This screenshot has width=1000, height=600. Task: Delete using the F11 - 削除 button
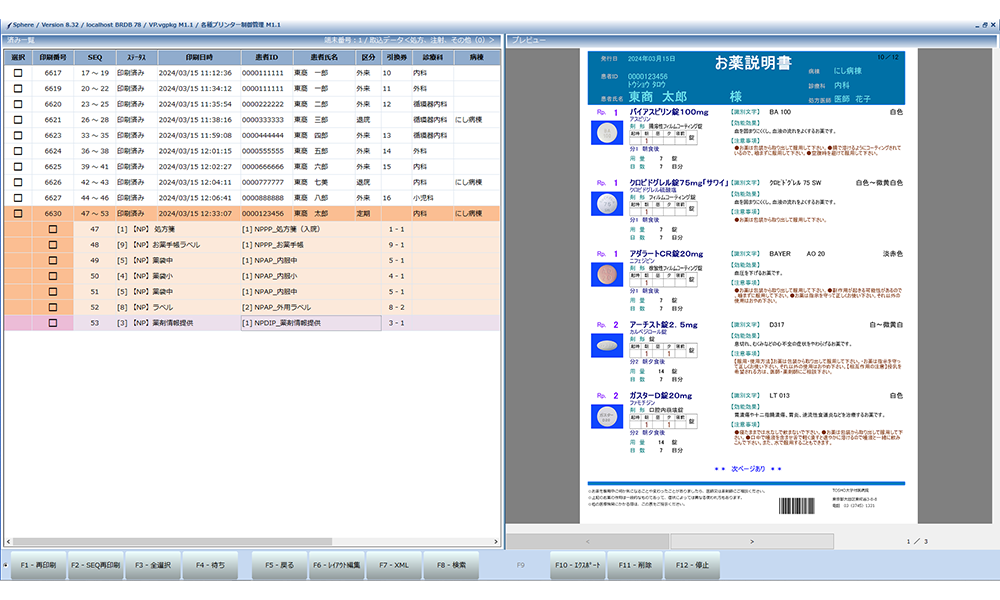click(635, 566)
